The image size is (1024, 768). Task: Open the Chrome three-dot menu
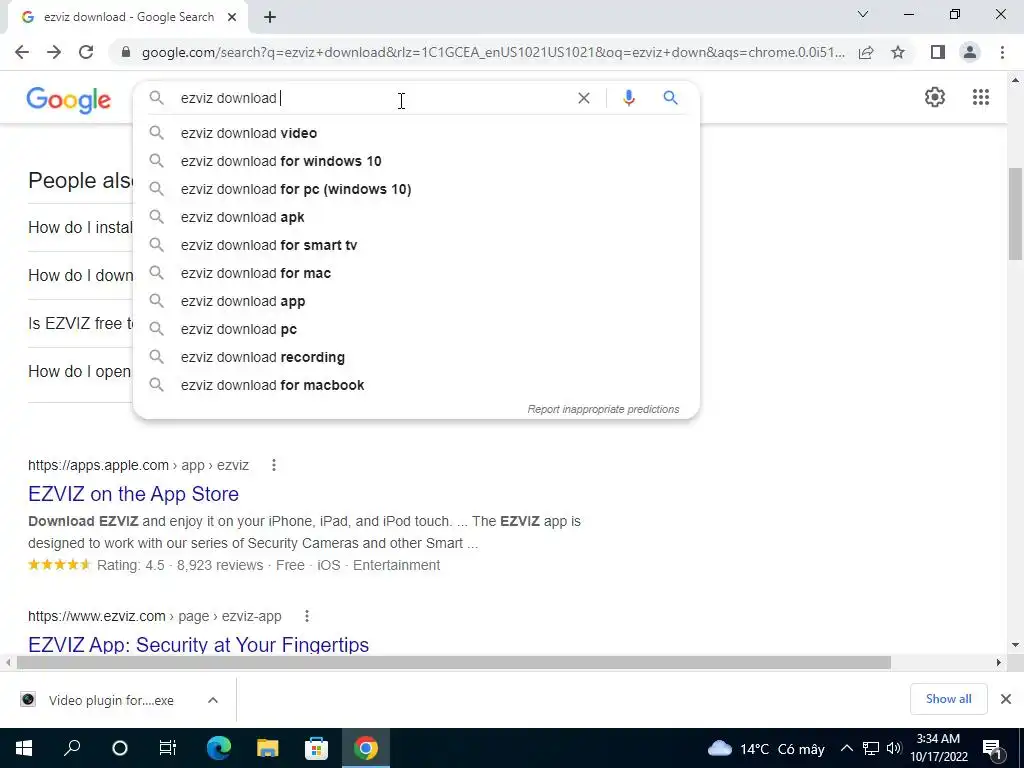coord(1002,52)
